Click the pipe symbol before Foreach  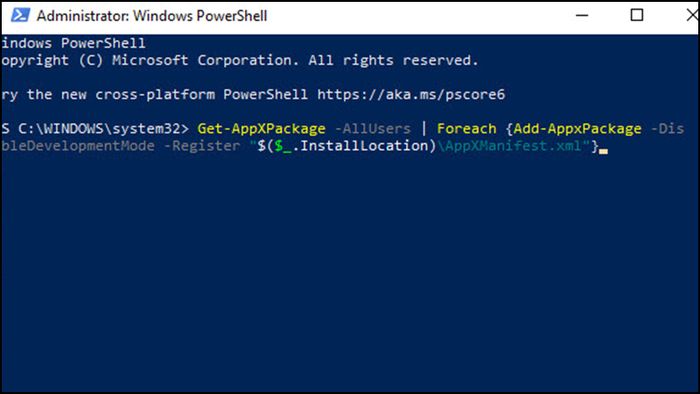coord(424,129)
